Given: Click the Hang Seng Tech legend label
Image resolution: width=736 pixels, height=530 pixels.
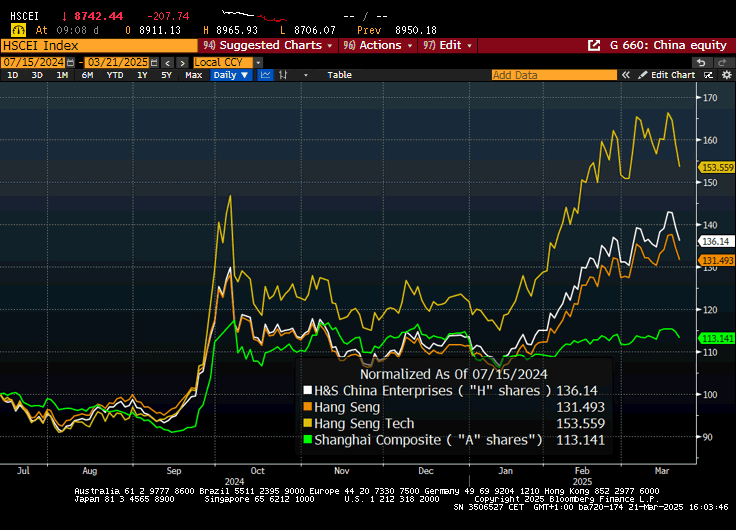Looking at the screenshot, I should click(x=364, y=423).
